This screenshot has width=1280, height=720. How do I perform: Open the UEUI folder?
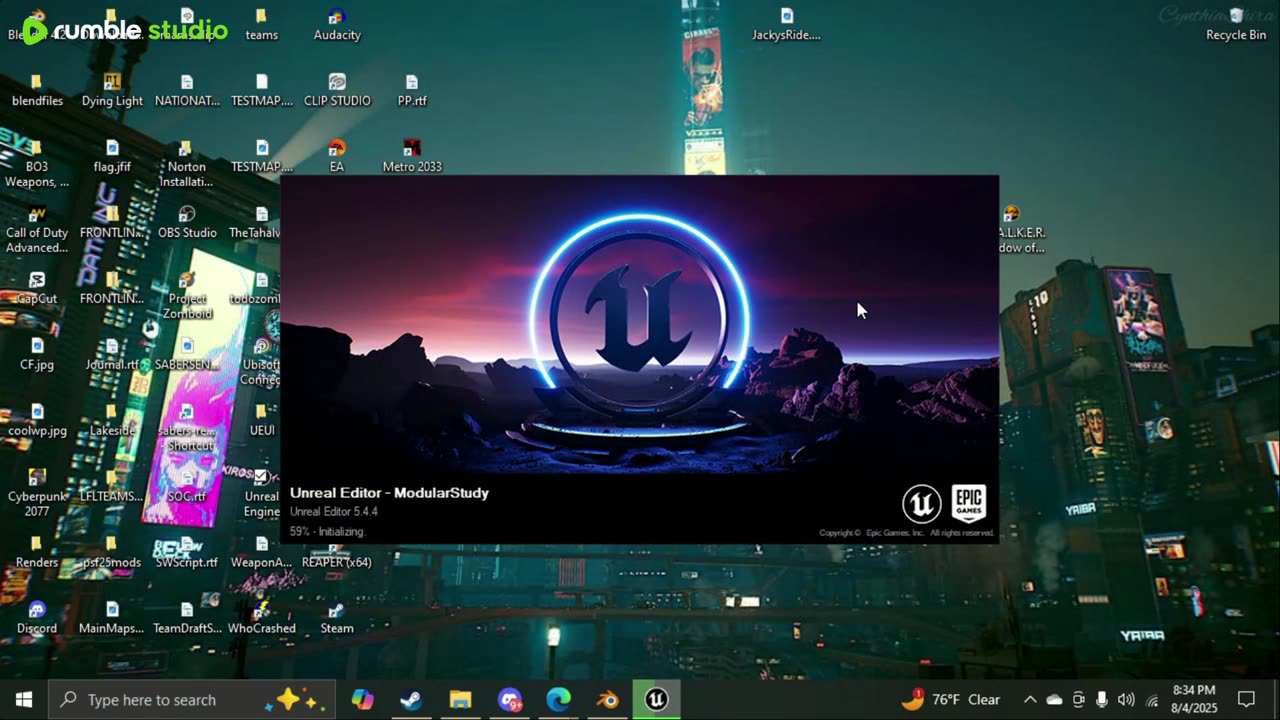click(261, 421)
